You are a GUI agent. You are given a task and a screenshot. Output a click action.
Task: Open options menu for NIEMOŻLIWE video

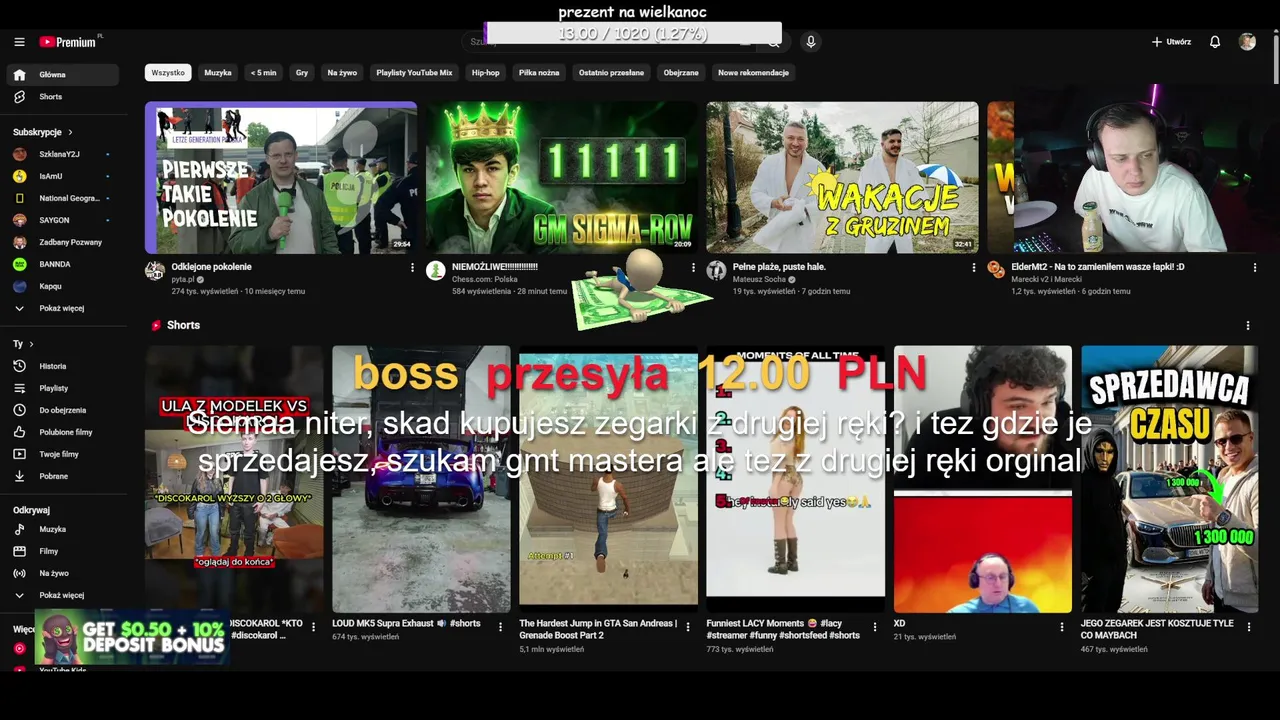693,268
